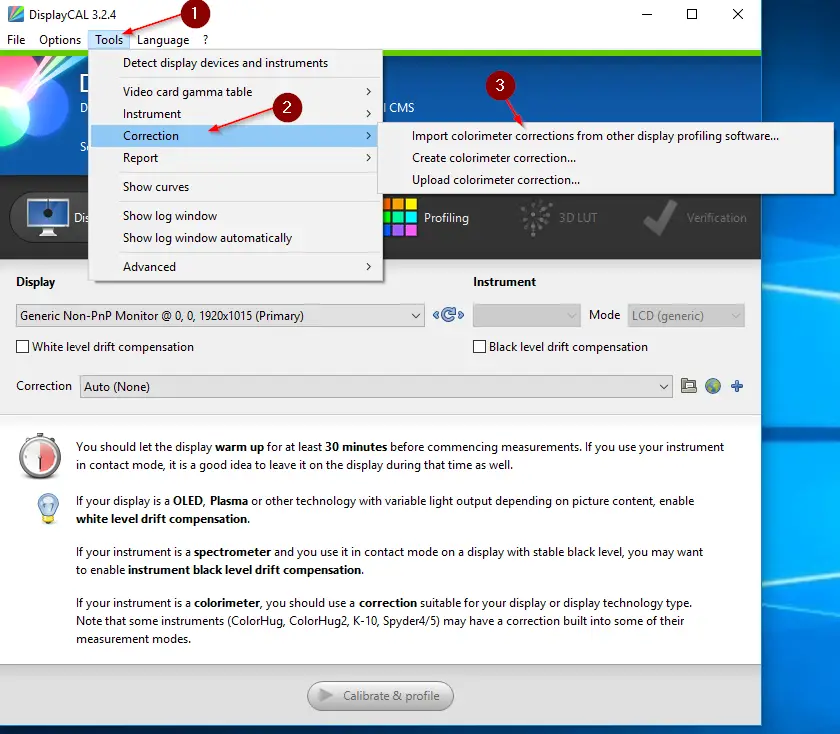
Task: Switch to the Verification tab label
Action: pos(716,218)
